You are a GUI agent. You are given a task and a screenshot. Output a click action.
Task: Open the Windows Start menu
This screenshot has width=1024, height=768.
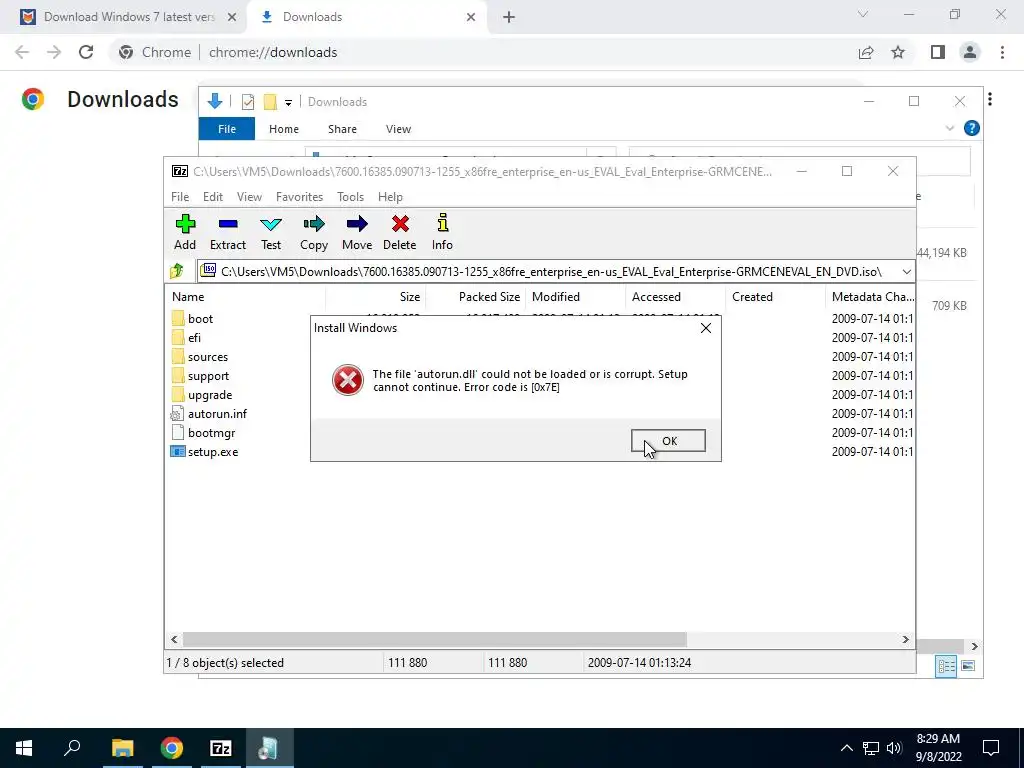point(24,748)
